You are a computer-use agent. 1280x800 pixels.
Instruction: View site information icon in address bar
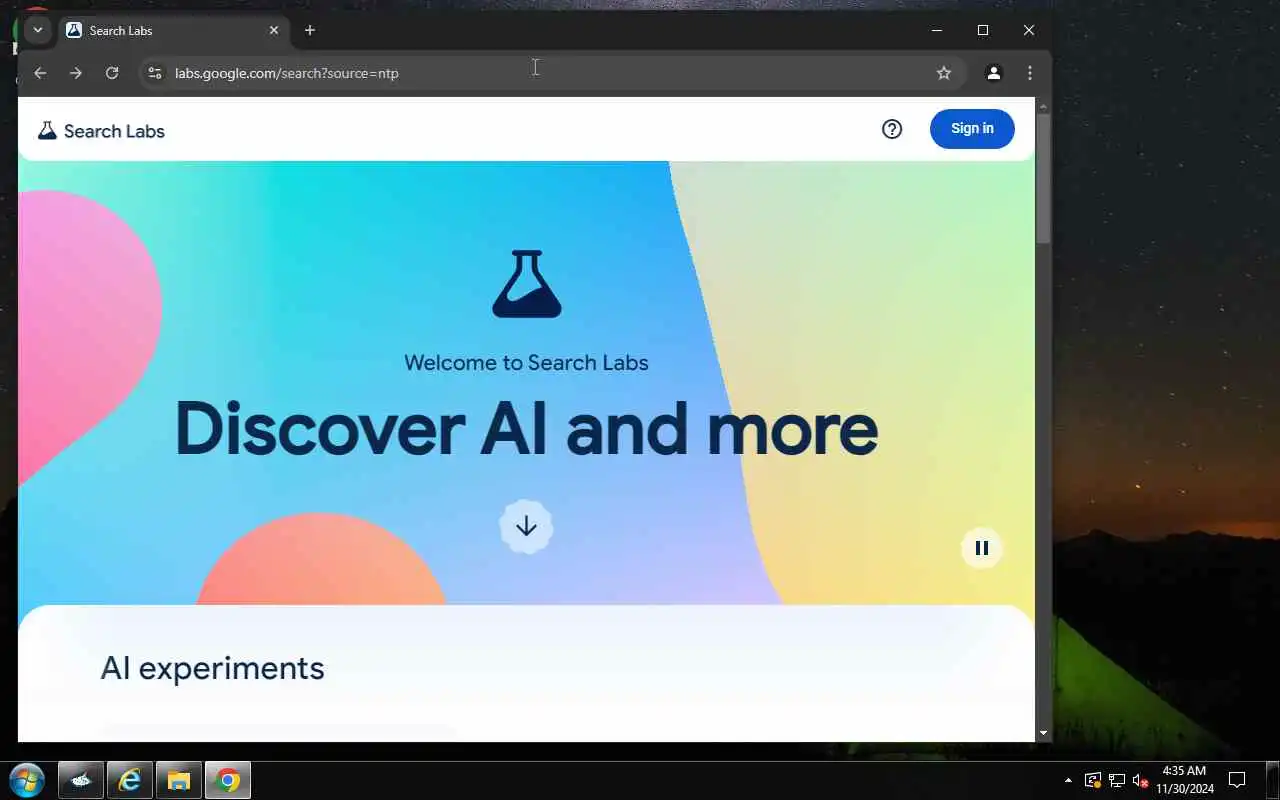[x=154, y=73]
